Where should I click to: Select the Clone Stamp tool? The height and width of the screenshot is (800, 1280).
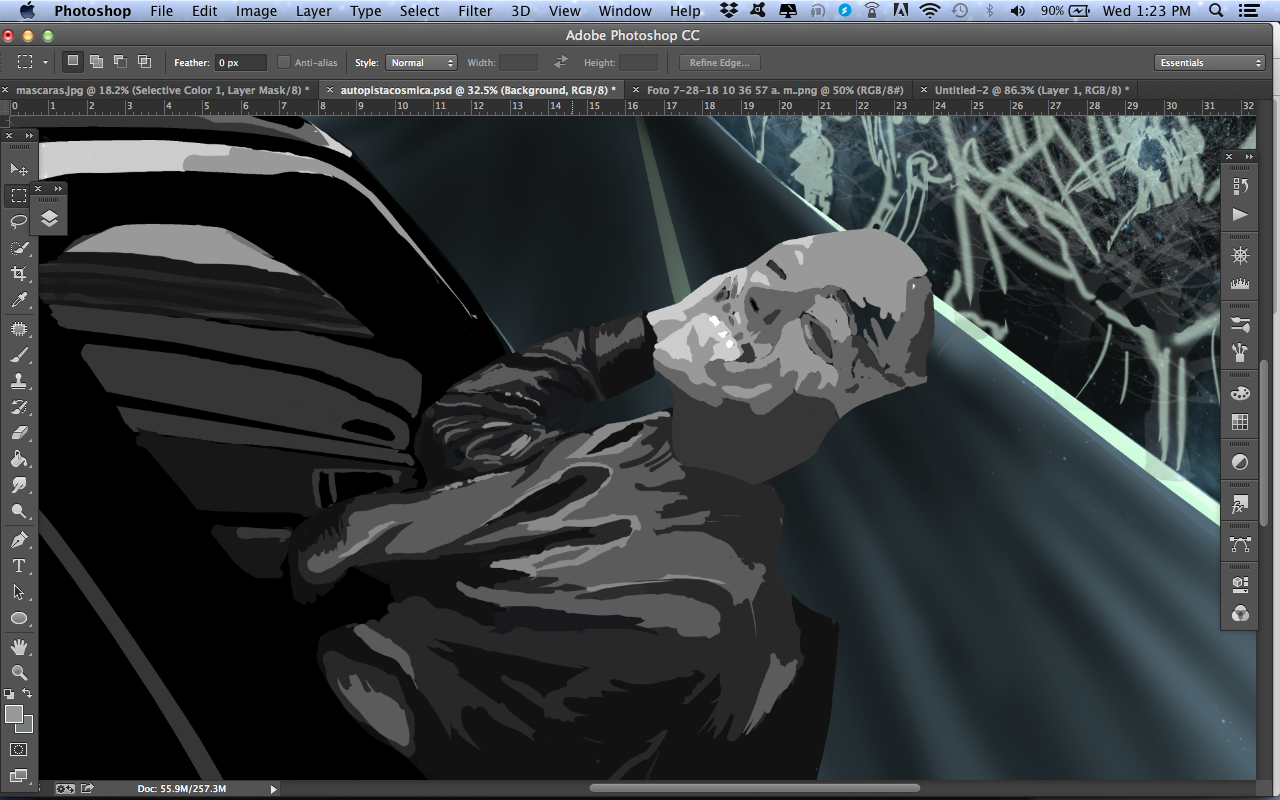(18, 381)
